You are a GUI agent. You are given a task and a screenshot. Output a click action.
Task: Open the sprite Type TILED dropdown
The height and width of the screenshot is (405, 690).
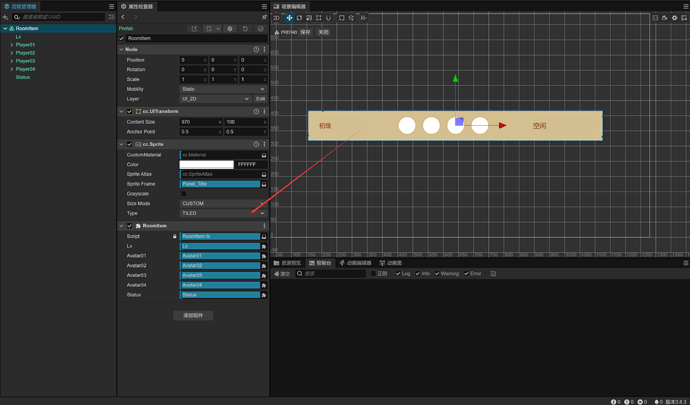[223, 213]
